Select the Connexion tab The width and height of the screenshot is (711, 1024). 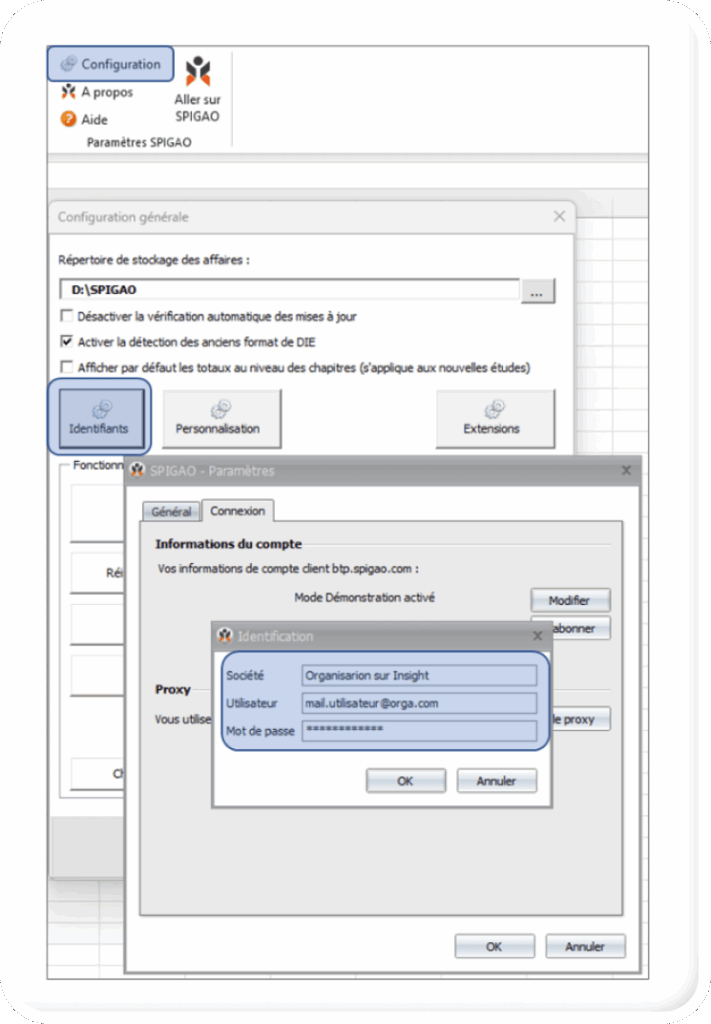click(237, 511)
